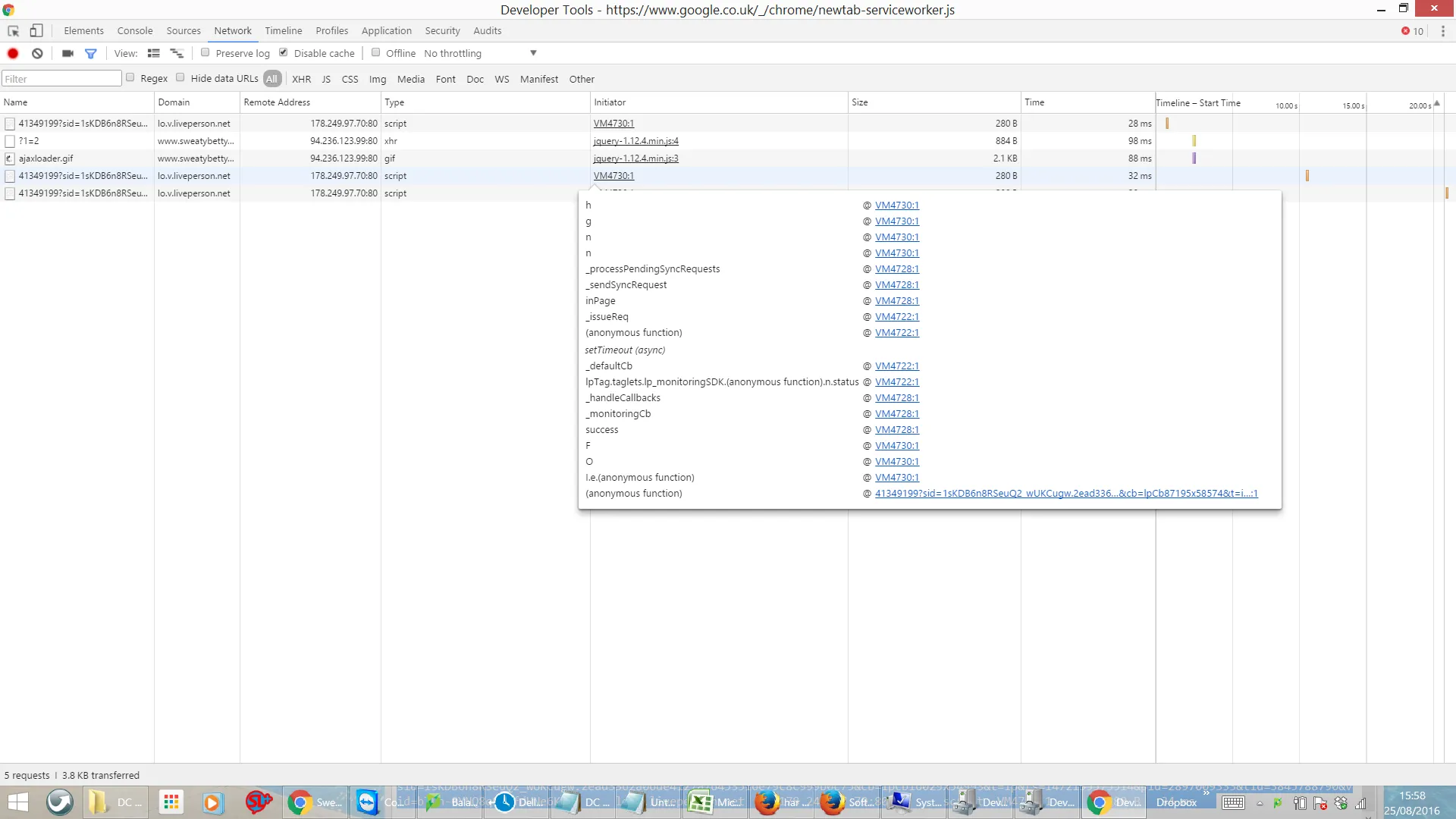The width and height of the screenshot is (1456, 819).
Task: Select the XHR filter type
Action: click(x=301, y=79)
